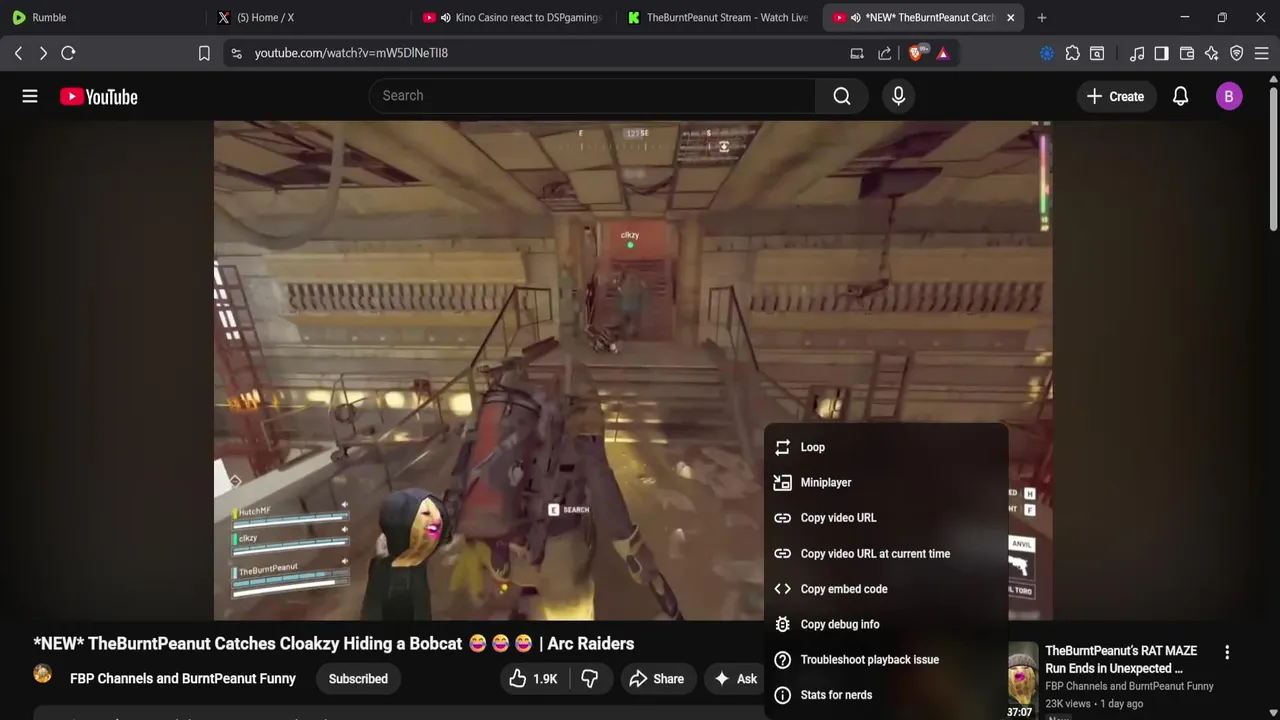Screen dimensions: 1280x720
Task: Click the Share button below video
Action: pyautogui.click(x=657, y=679)
